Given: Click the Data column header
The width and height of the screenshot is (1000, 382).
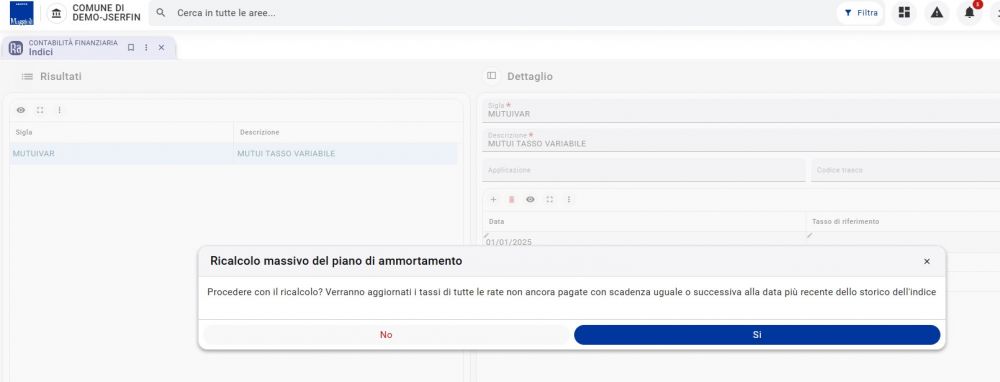Looking at the screenshot, I should pos(644,221).
